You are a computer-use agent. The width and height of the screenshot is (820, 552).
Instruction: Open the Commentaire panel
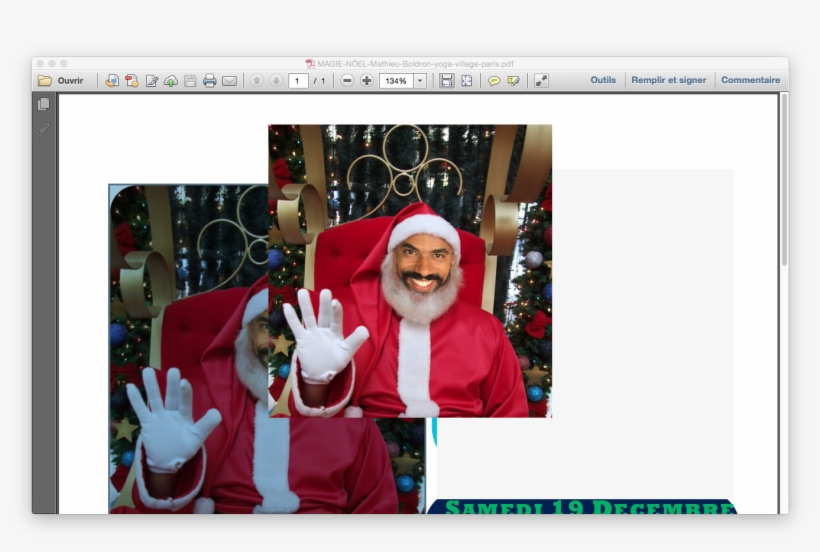(750, 80)
